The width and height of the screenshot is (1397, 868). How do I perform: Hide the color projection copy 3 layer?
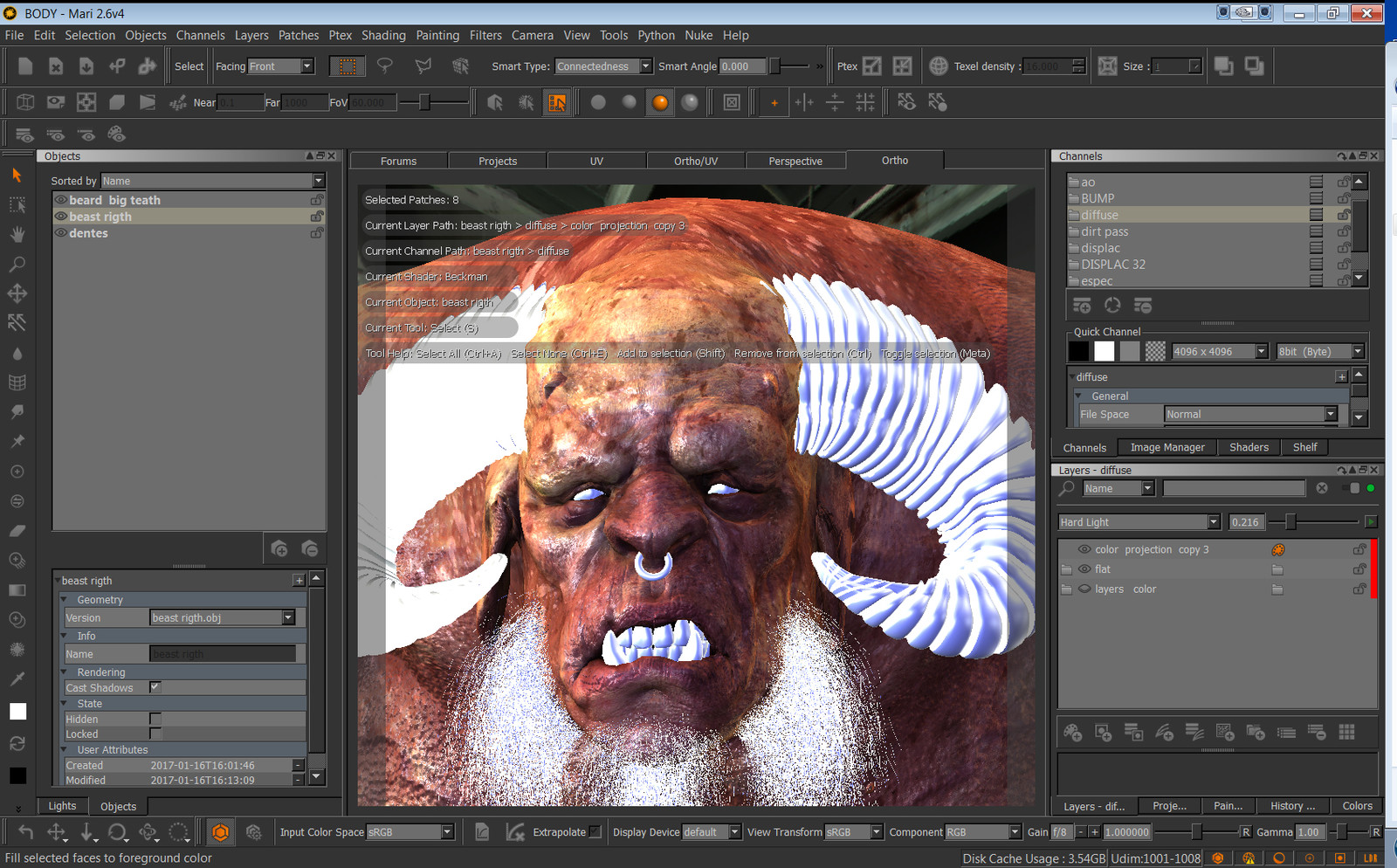[x=1084, y=549]
